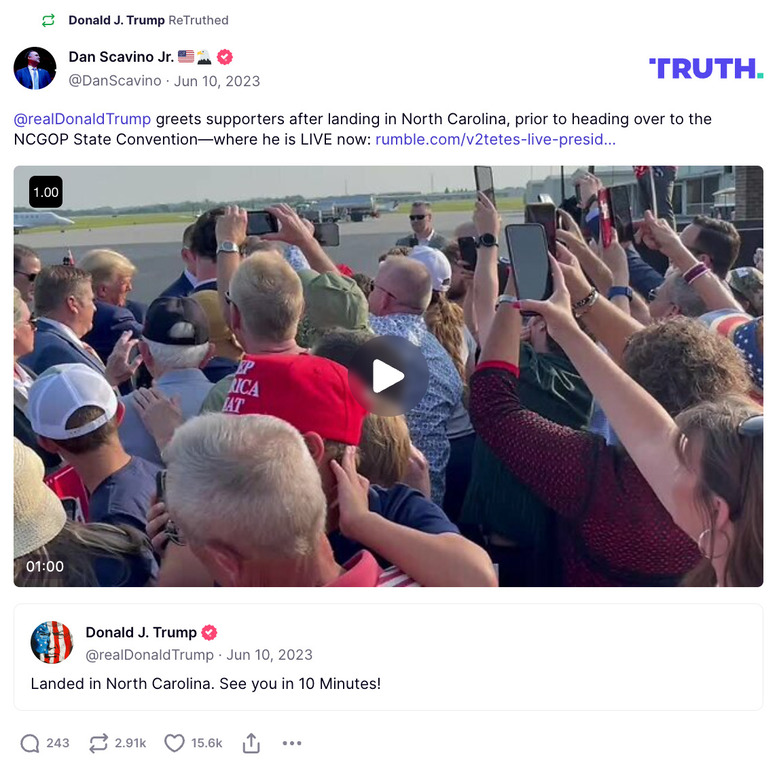Image resolution: width=777 pixels, height=767 pixels.
Task: Open the quoted Landed in North Carolina post
Action: point(388,657)
